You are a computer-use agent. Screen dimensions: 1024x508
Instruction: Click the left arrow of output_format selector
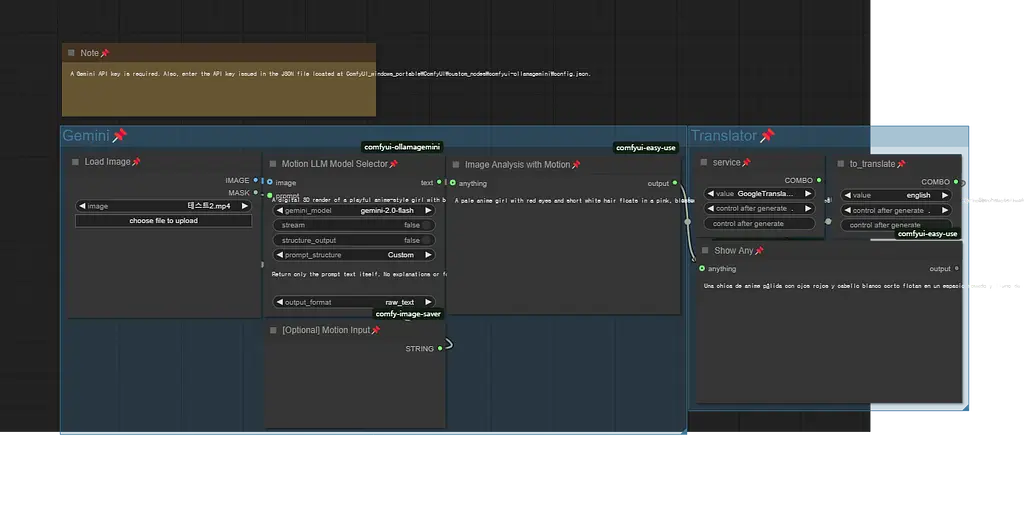(280, 302)
